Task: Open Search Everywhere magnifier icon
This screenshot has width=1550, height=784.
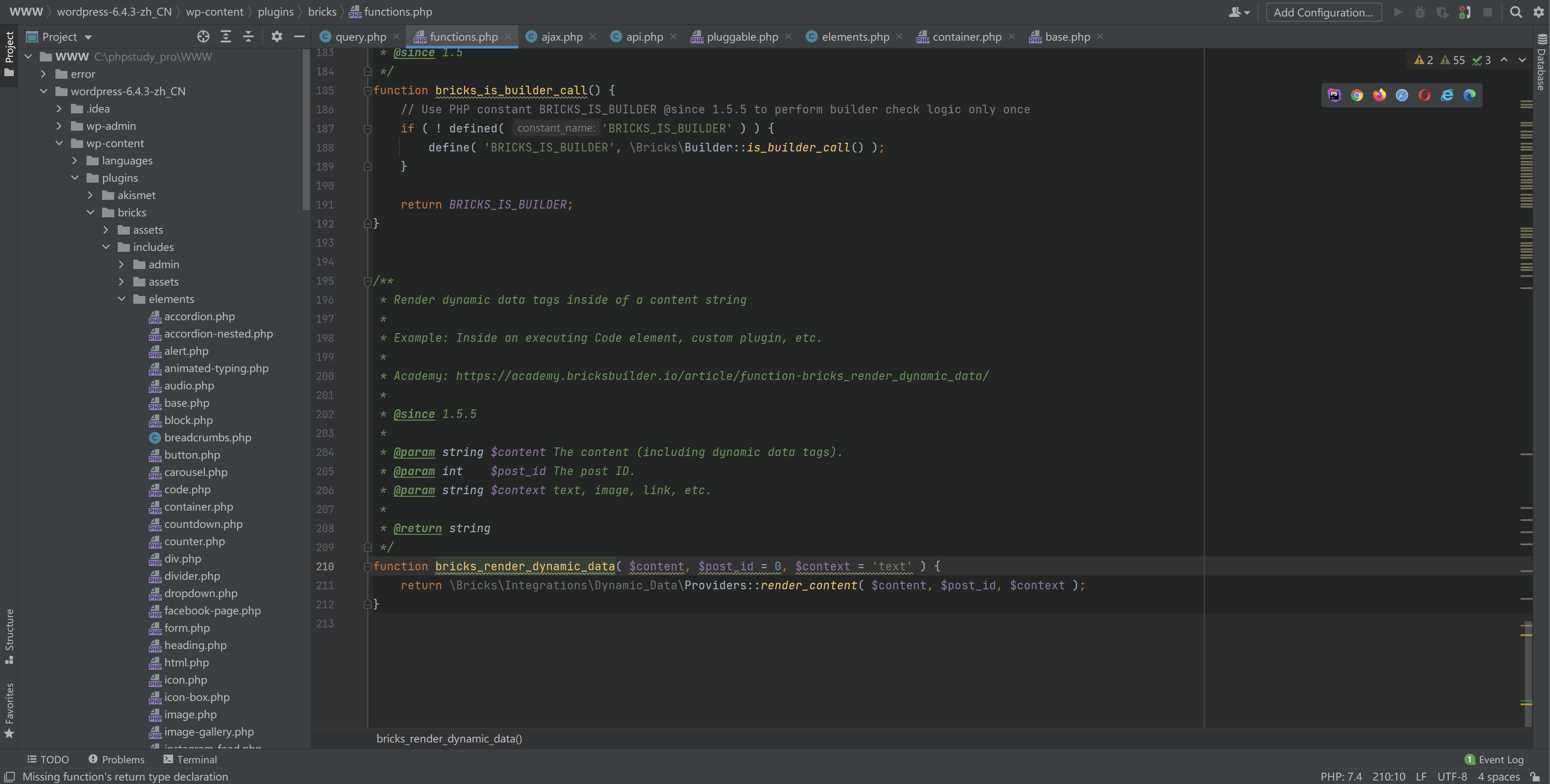Action: point(1516,12)
